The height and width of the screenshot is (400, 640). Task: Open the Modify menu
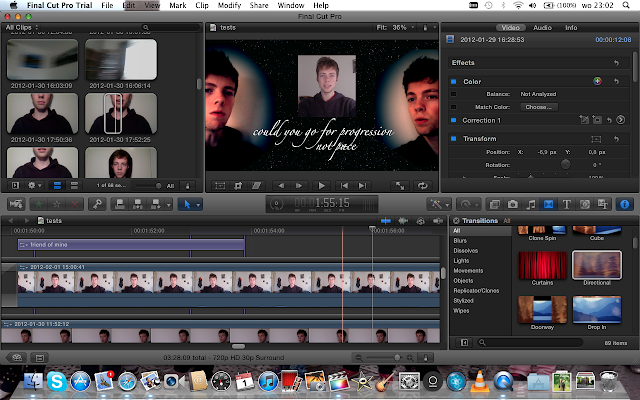[x=229, y=5]
